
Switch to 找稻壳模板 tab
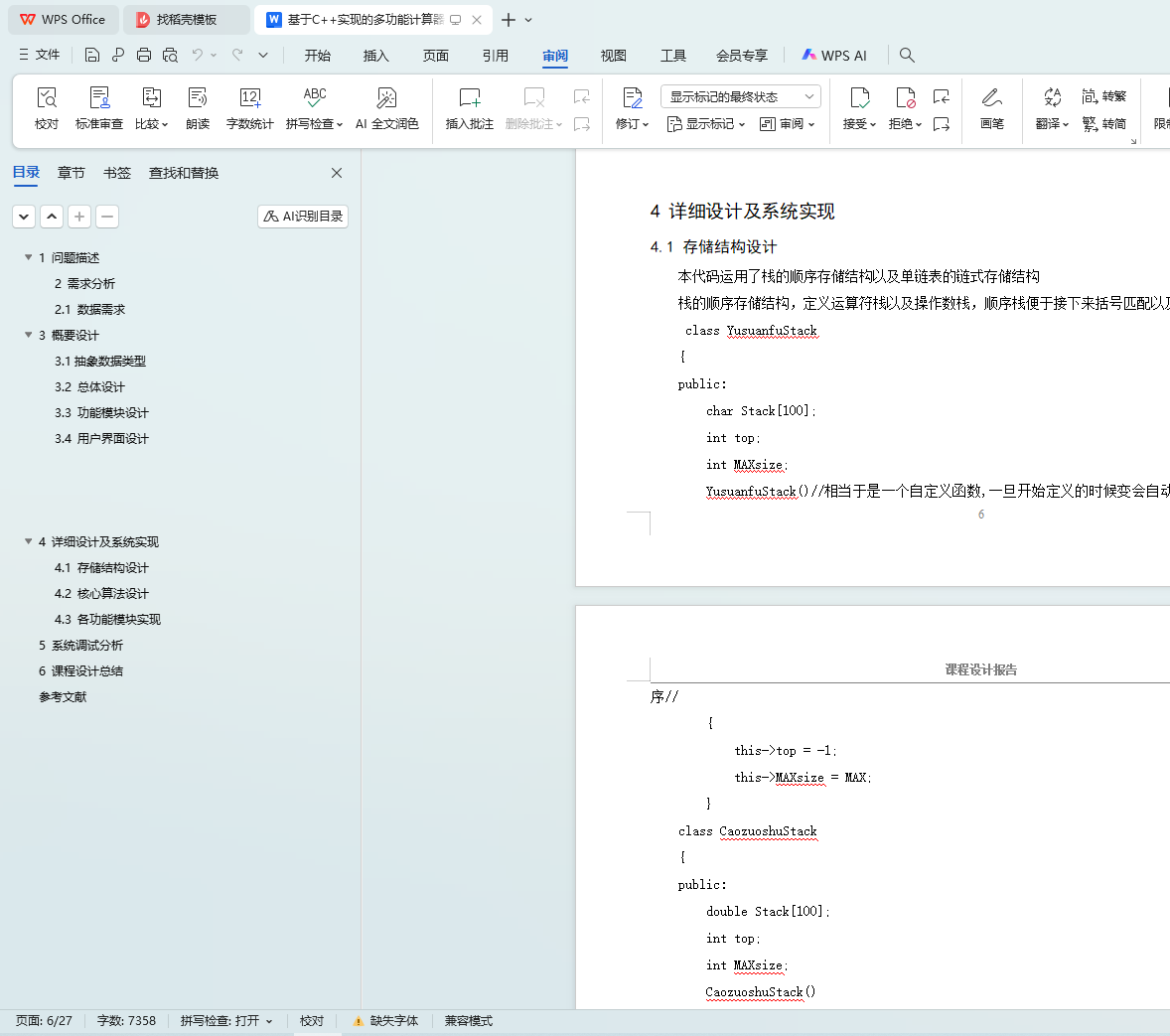click(186, 20)
